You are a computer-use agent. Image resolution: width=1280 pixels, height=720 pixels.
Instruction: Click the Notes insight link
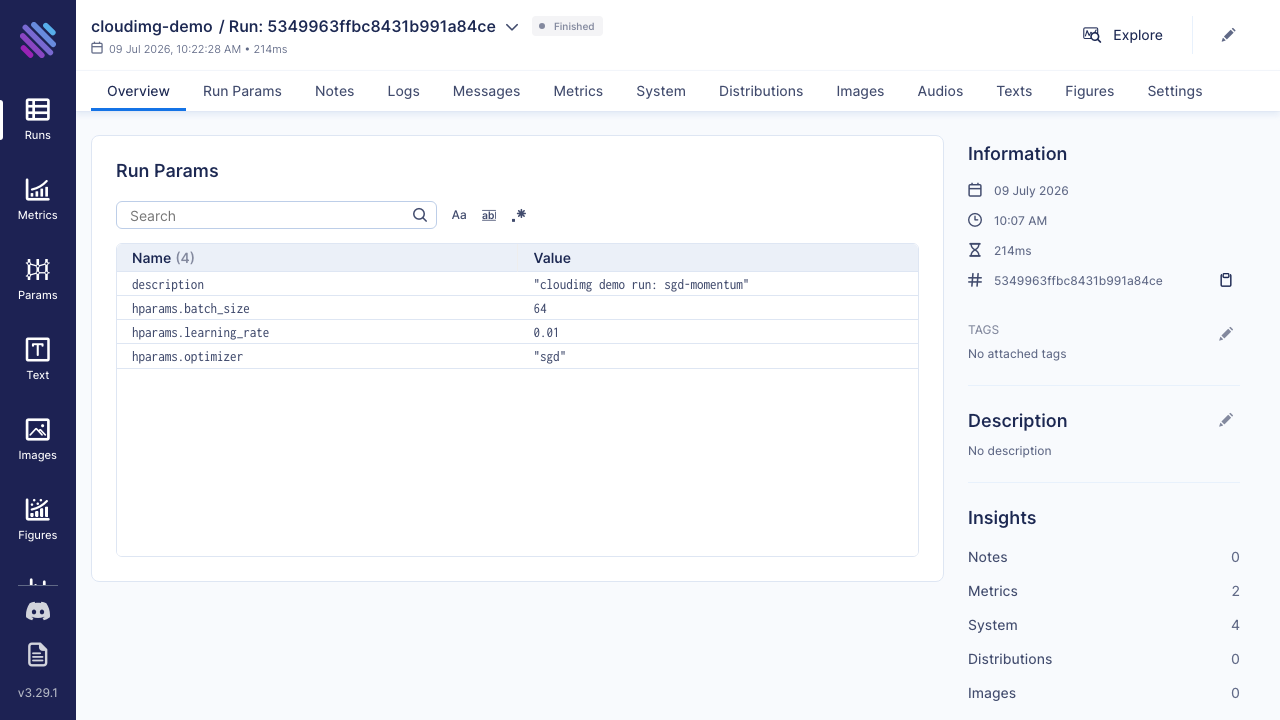click(1104, 557)
